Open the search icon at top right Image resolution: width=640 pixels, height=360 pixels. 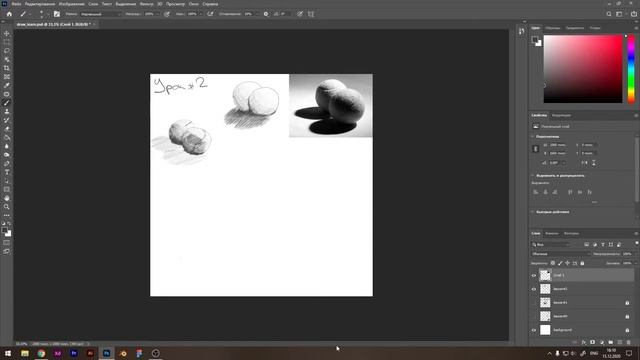coord(609,14)
